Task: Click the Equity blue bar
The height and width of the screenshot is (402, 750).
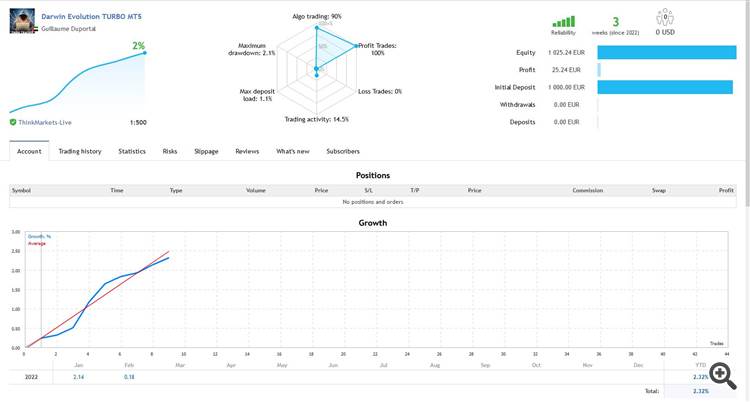Action: click(667, 53)
